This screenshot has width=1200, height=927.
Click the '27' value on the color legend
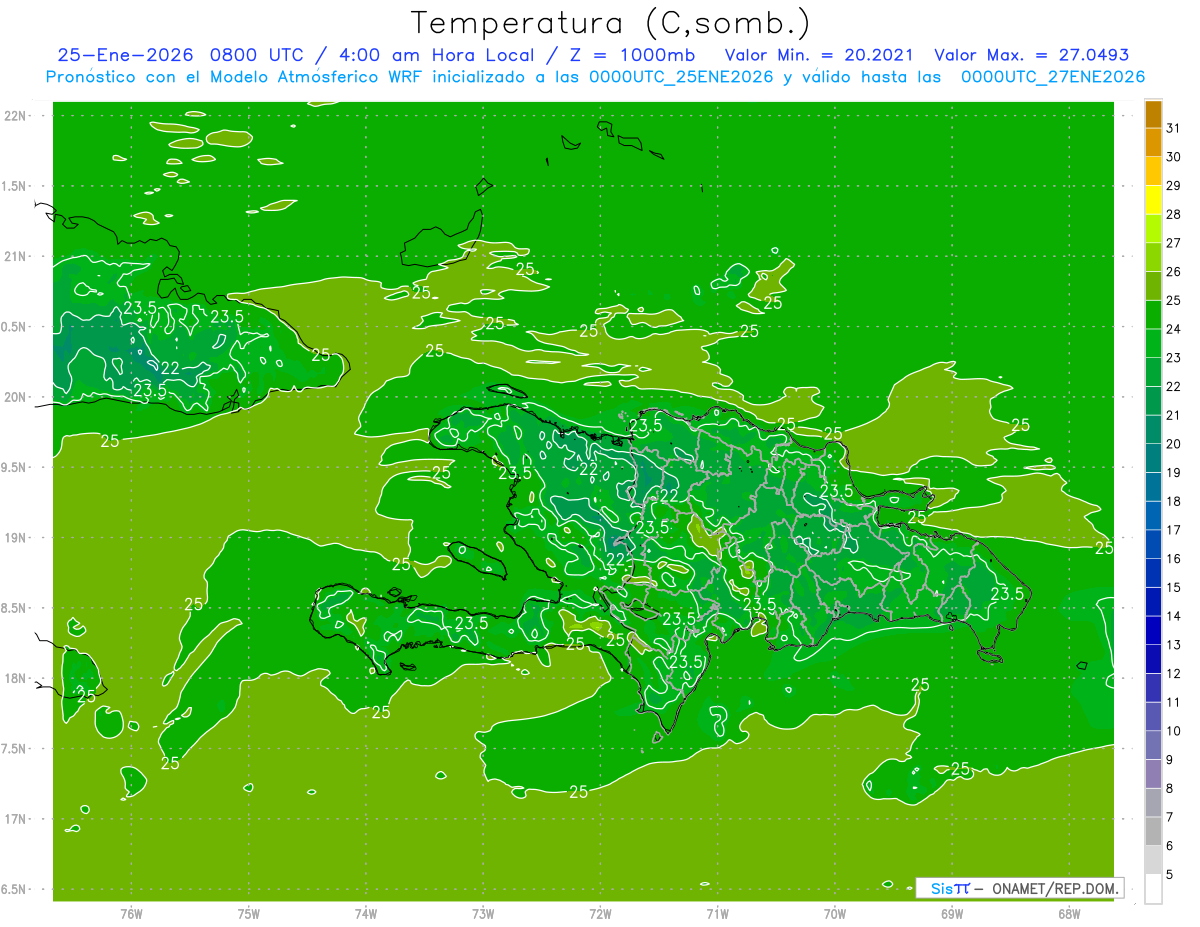tap(1174, 243)
